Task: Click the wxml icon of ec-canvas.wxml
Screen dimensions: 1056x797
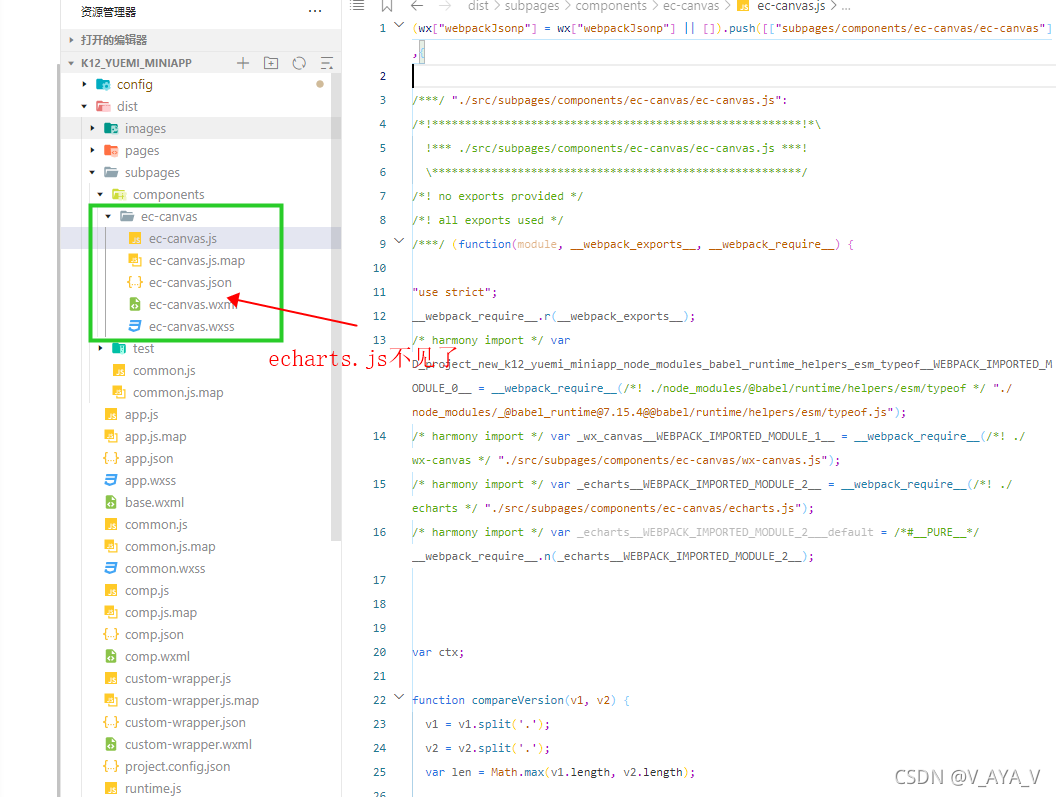Action: pos(135,305)
